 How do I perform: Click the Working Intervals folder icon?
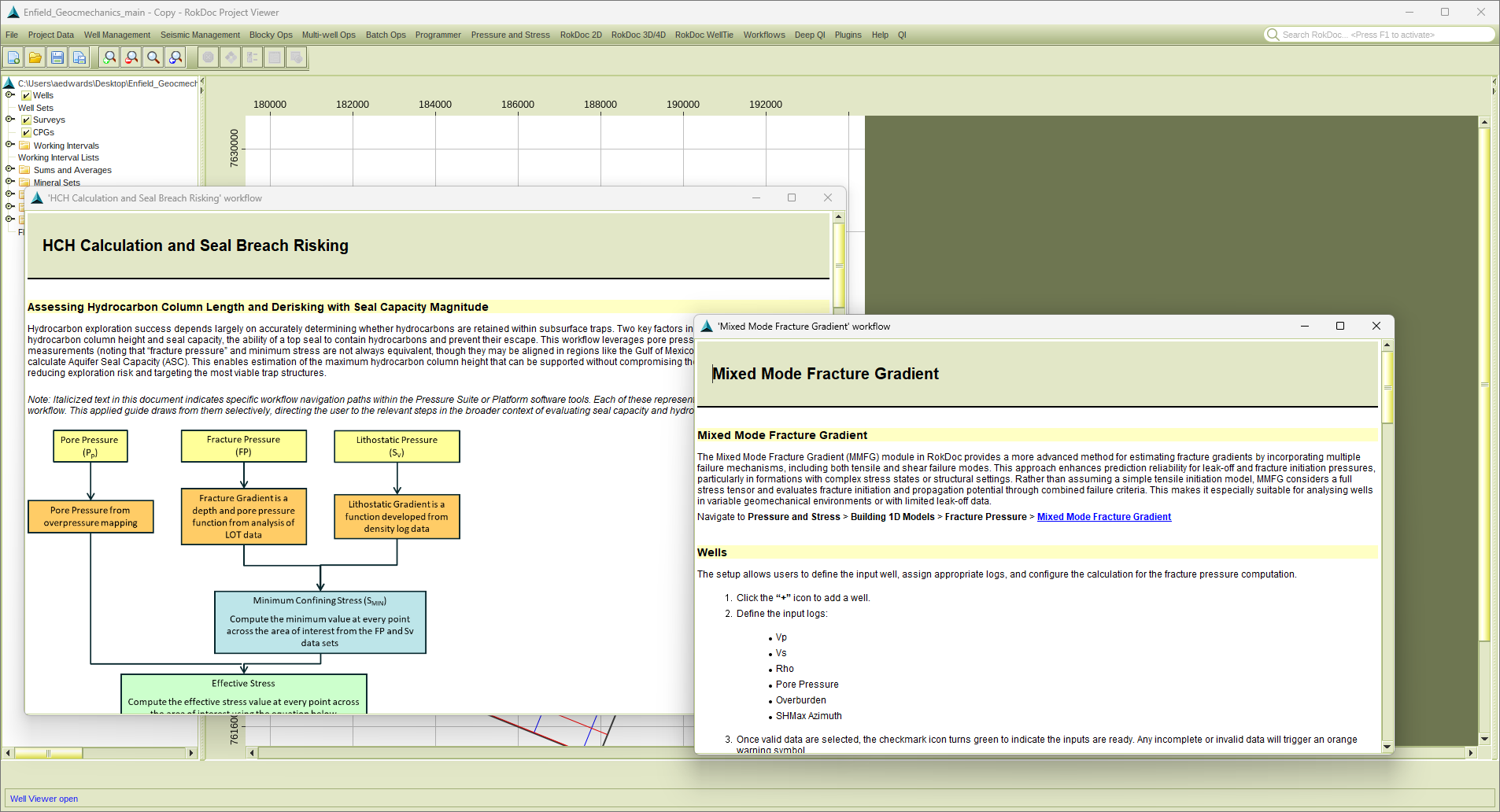click(24, 146)
